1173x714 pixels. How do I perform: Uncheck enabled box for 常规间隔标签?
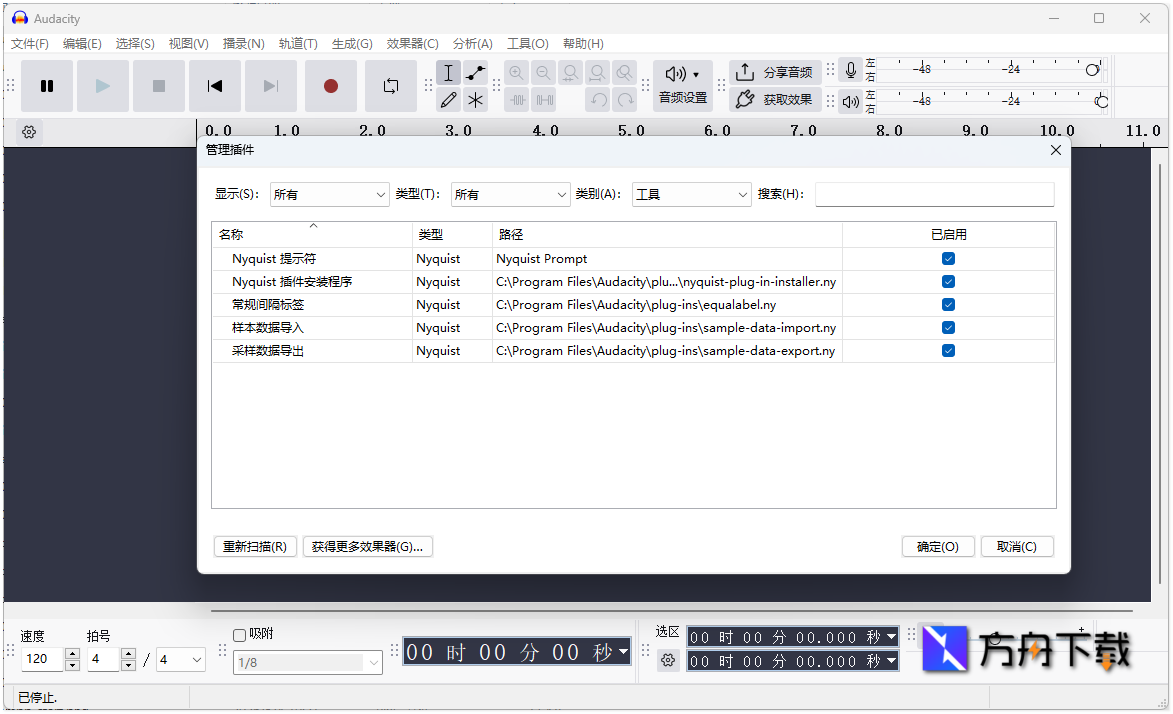tap(949, 305)
